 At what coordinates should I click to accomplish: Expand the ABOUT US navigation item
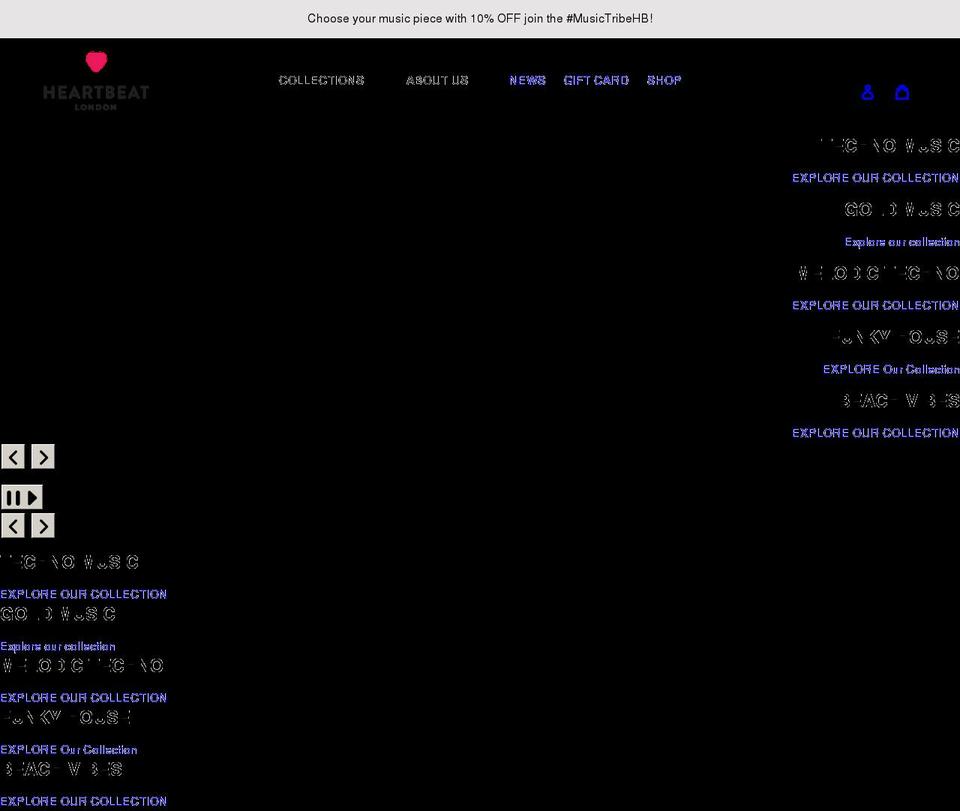(x=436, y=80)
